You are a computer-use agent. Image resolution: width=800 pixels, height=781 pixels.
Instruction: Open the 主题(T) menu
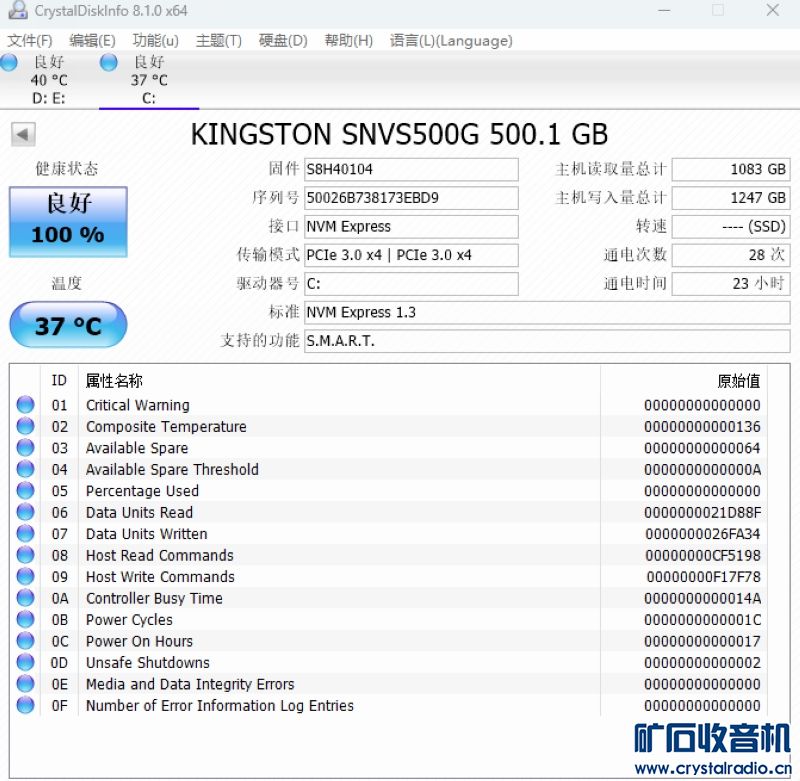tap(218, 41)
